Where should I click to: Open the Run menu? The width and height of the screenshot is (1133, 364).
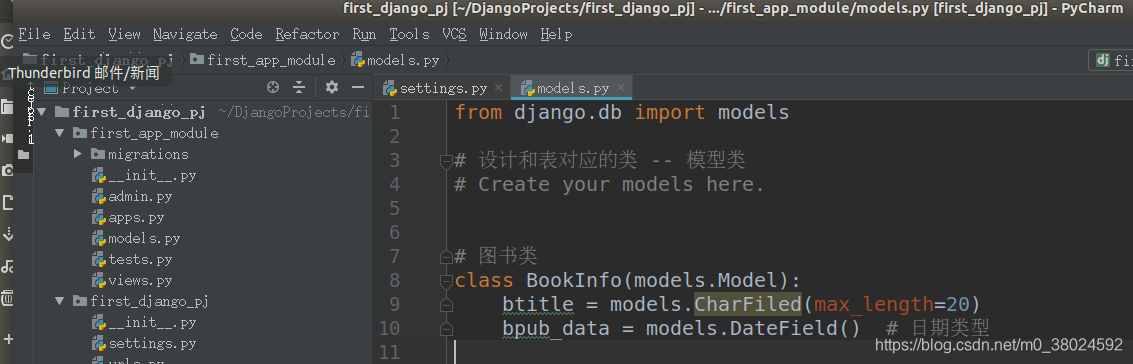click(x=364, y=34)
